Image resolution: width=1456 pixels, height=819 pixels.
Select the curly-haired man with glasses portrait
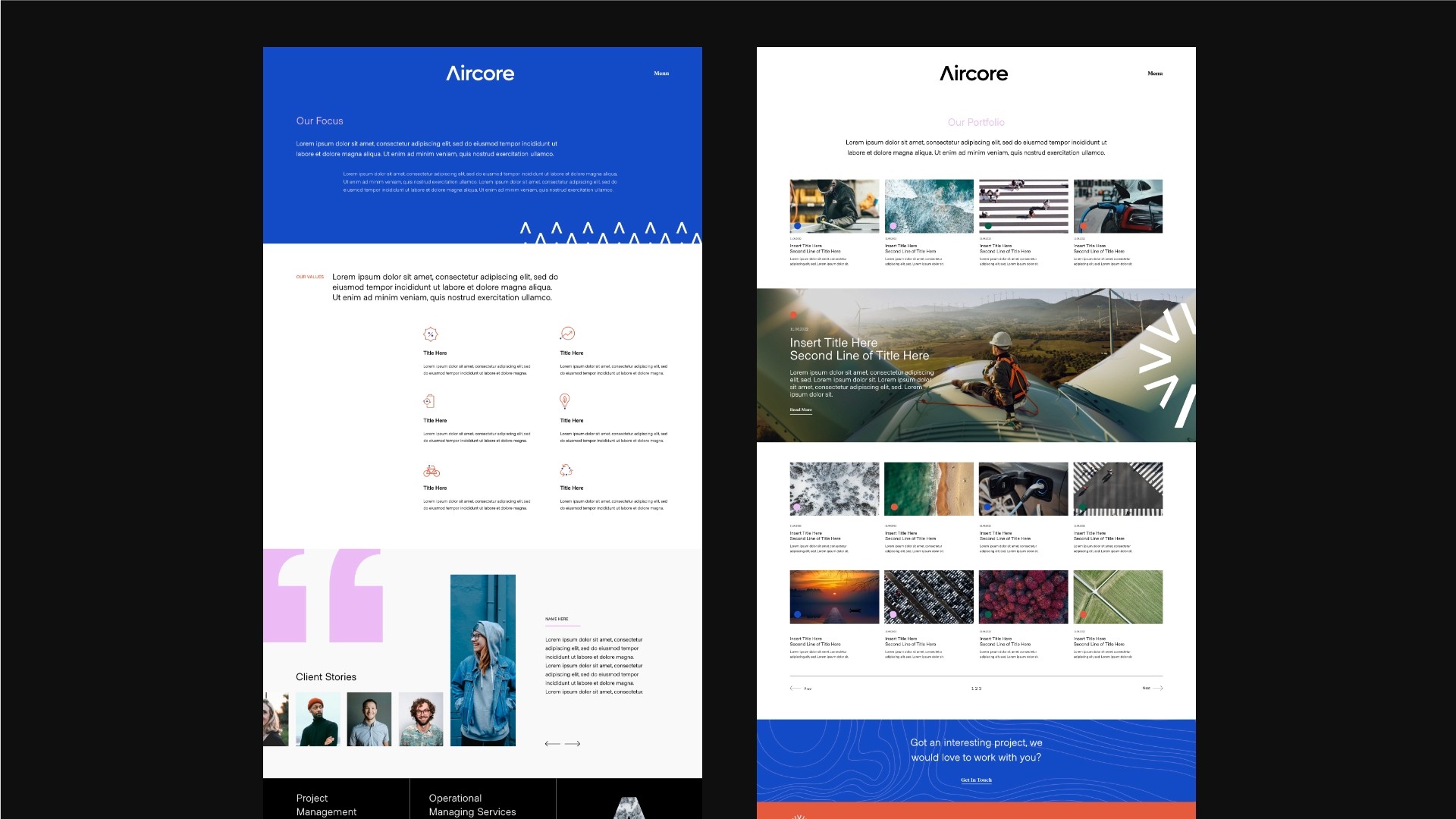coord(420,719)
